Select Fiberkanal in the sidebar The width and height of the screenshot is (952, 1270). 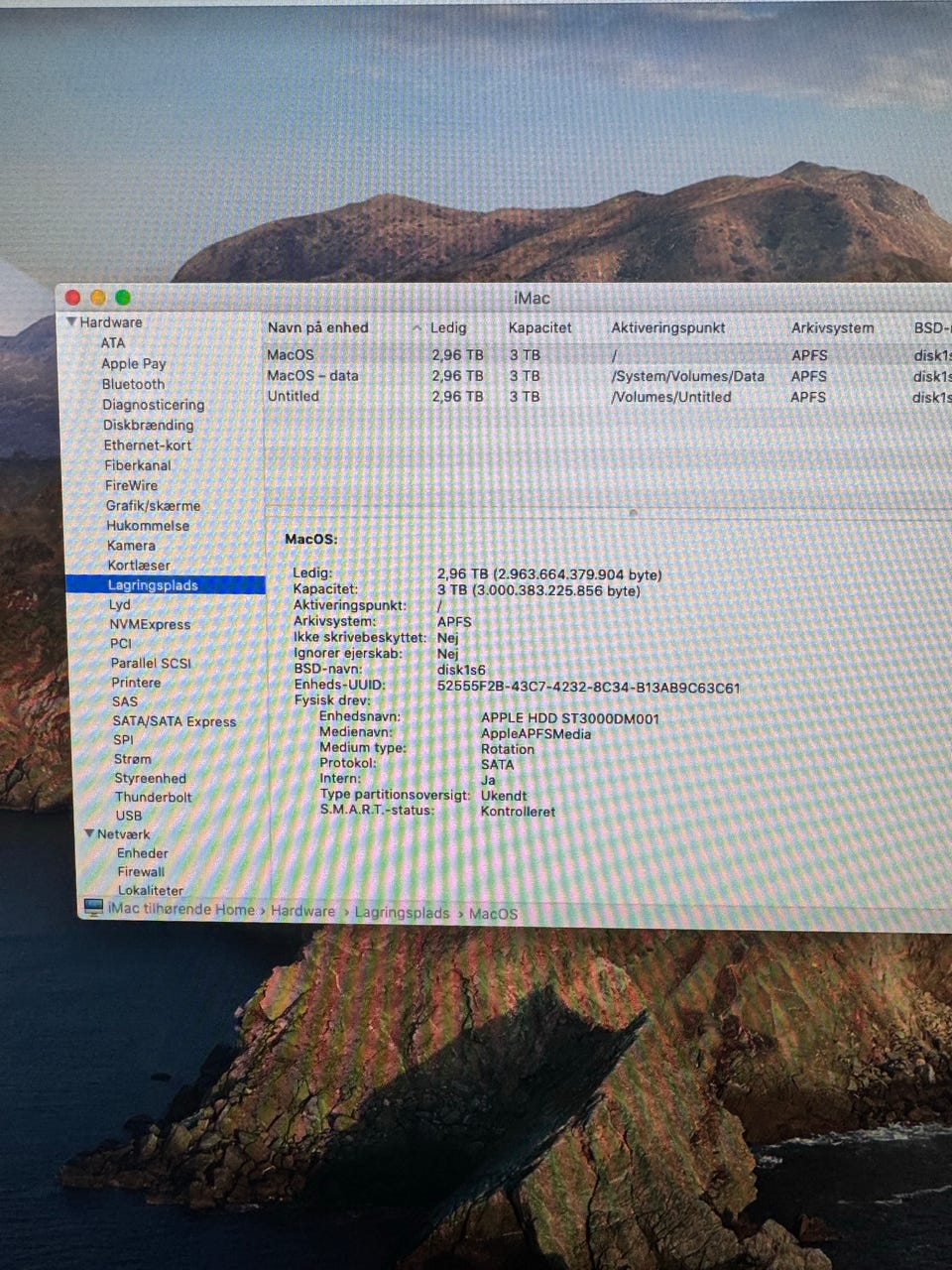[x=138, y=465]
